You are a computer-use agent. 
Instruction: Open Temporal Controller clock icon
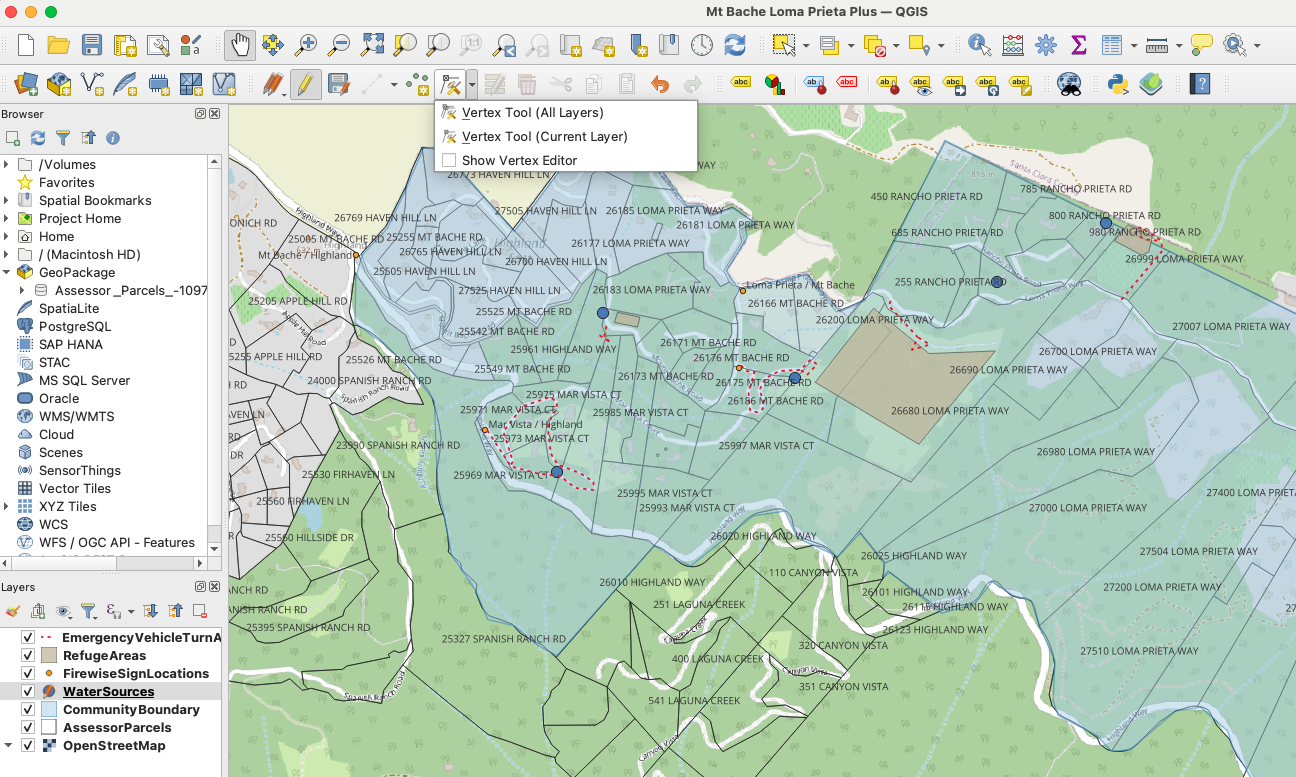(x=702, y=45)
